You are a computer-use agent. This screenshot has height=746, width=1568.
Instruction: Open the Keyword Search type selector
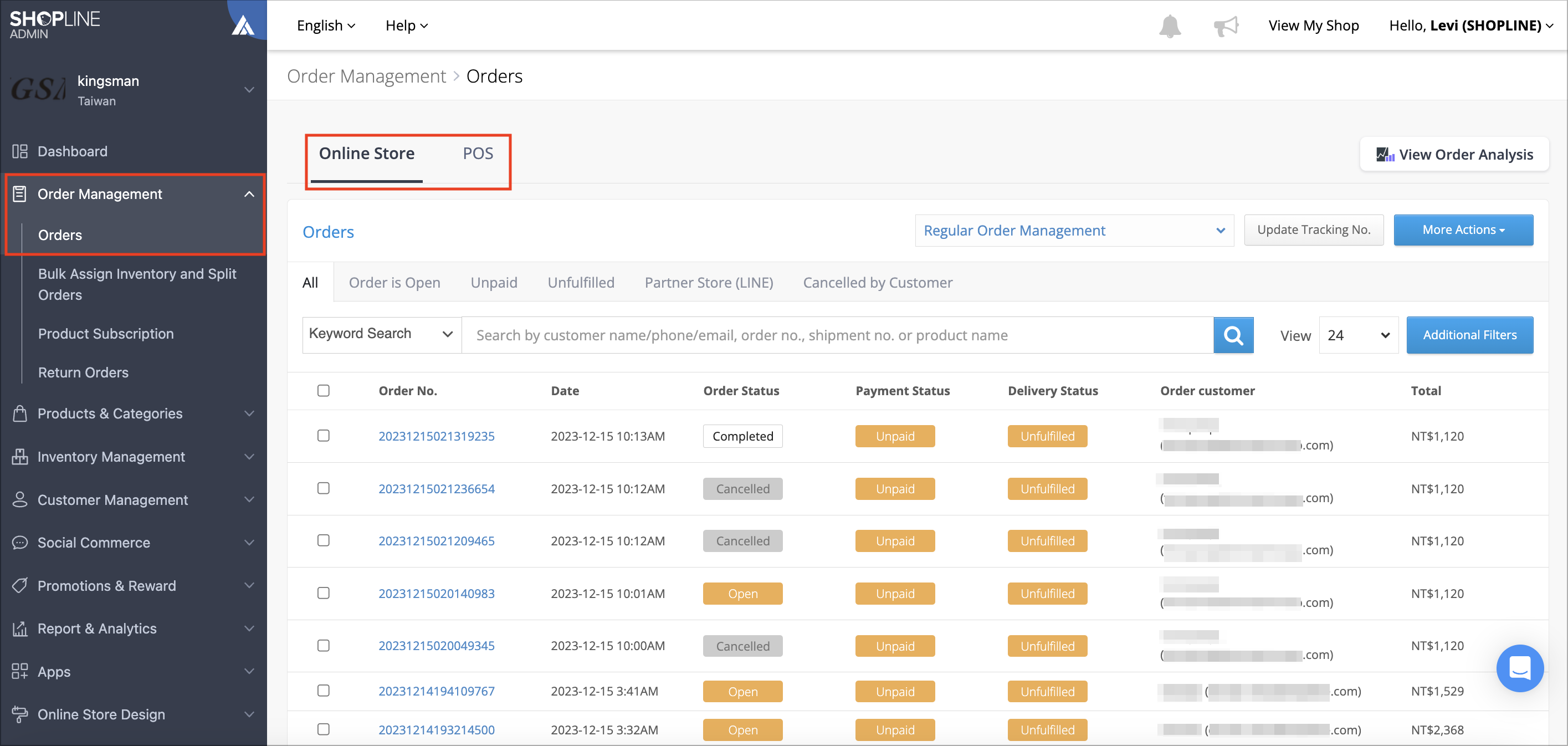pyautogui.click(x=381, y=334)
